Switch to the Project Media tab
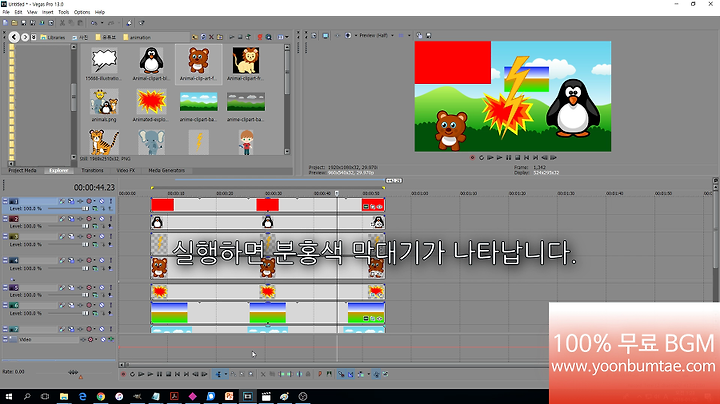Image resolution: width=720 pixels, height=404 pixels. click(22, 170)
